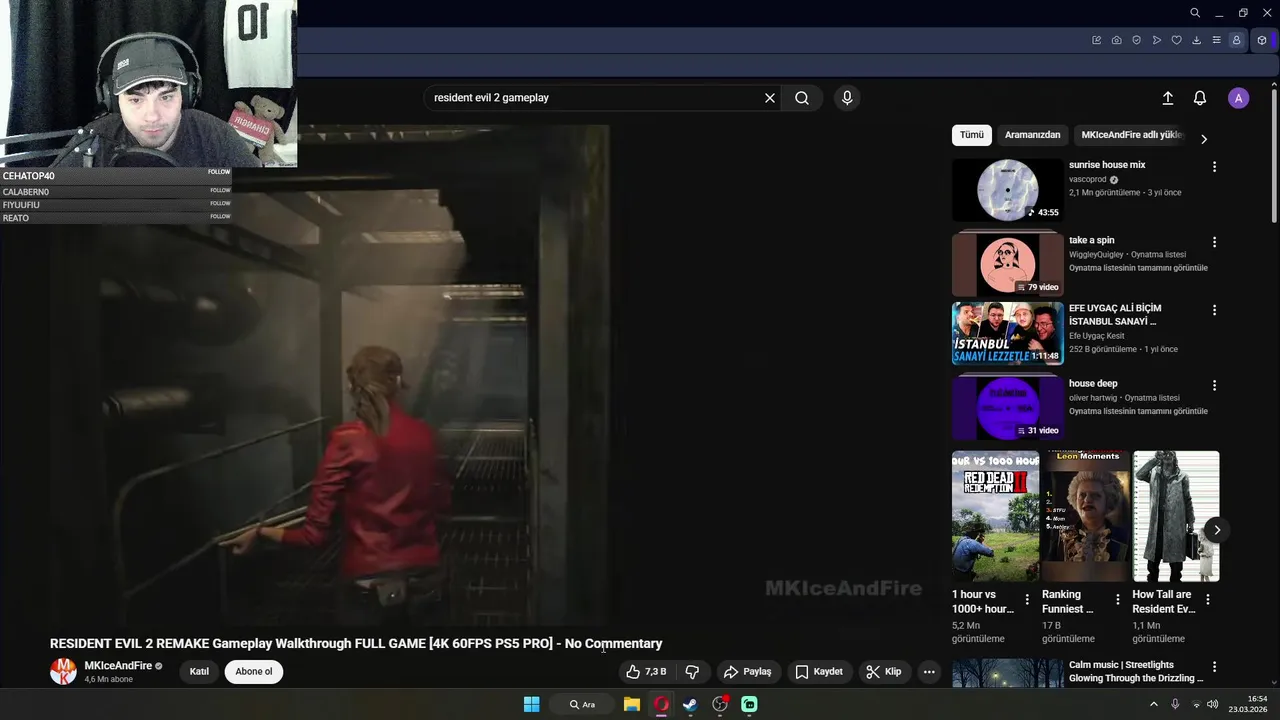1280x720 pixels.
Task: Open Opera easy setup sliders icon
Action: (1216, 40)
